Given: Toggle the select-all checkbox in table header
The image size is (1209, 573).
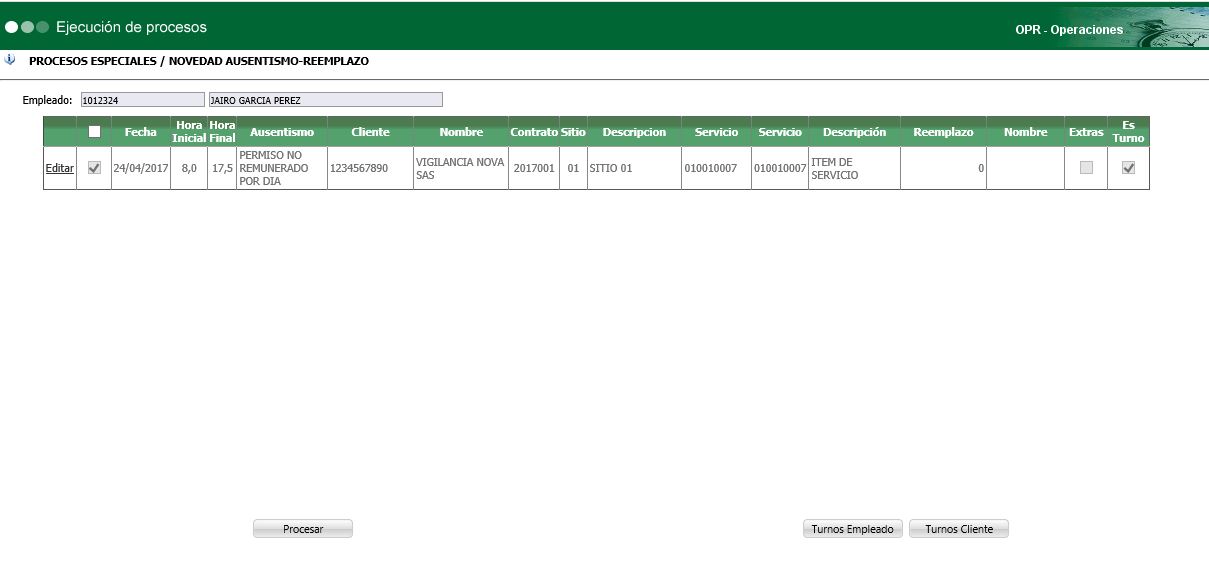Looking at the screenshot, I should coord(94,131).
